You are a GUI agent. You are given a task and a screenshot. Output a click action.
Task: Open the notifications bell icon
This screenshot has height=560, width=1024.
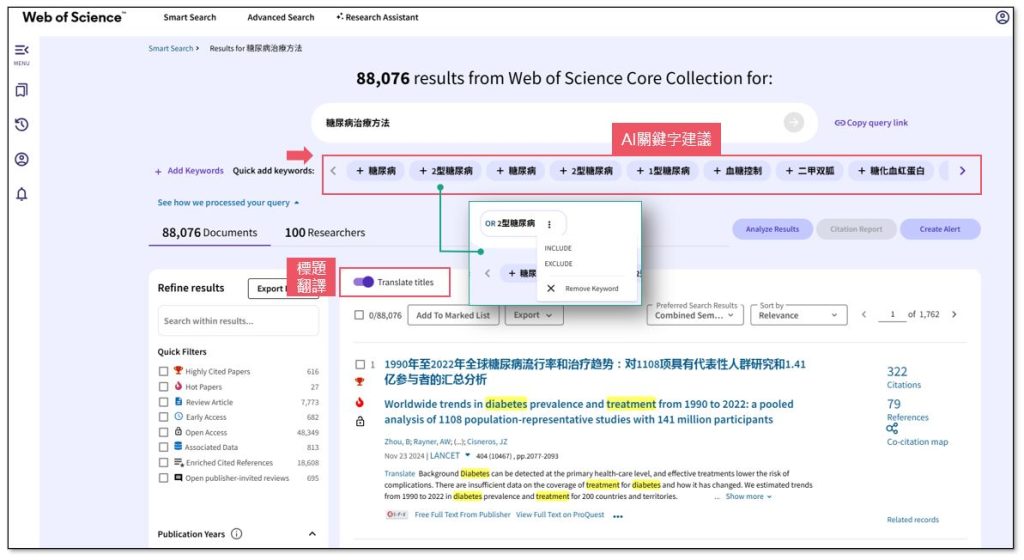[x=21, y=194]
